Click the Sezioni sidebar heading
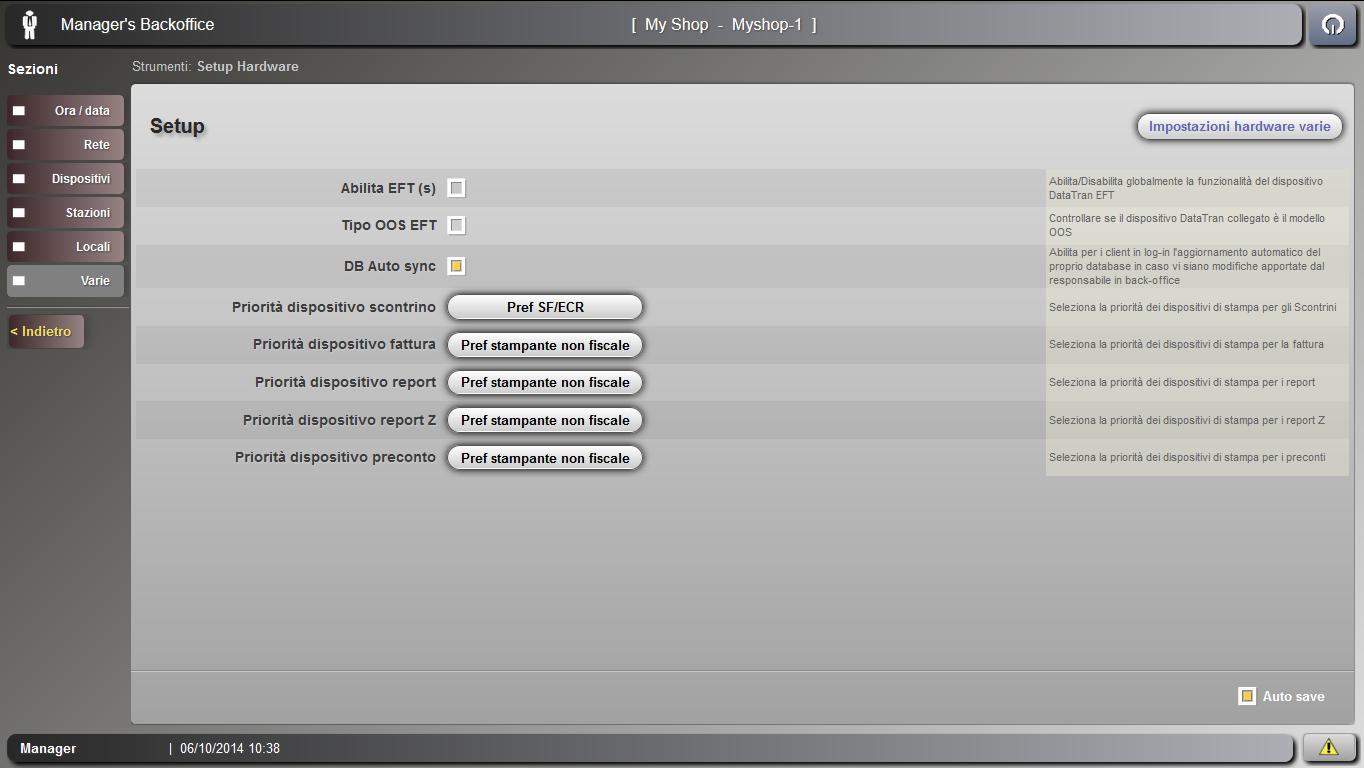Image resolution: width=1364 pixels, height=768 pixels. tap(33, 69)
